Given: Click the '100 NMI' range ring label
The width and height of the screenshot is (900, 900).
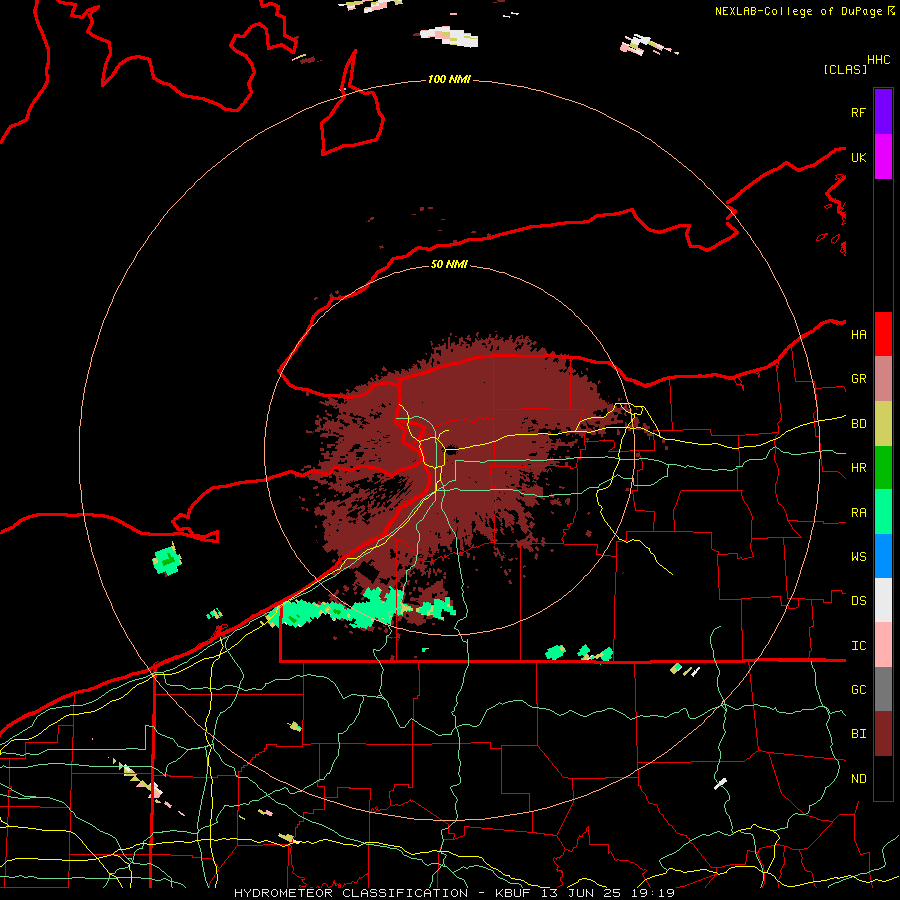Looking at the screenshot, I should (x=449, y=79).
